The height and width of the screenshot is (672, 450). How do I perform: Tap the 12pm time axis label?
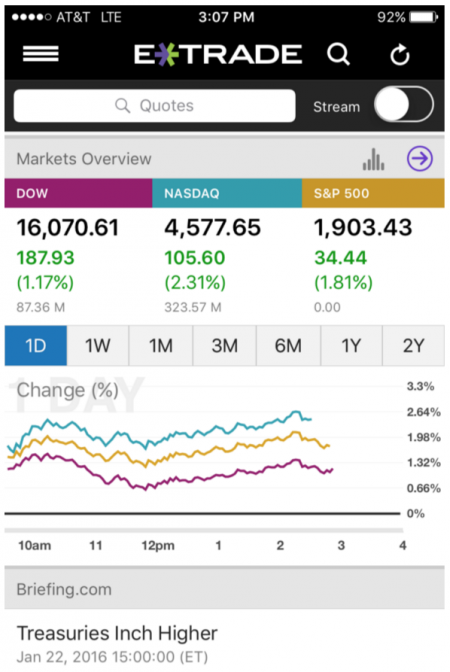[x=158, y=546]
